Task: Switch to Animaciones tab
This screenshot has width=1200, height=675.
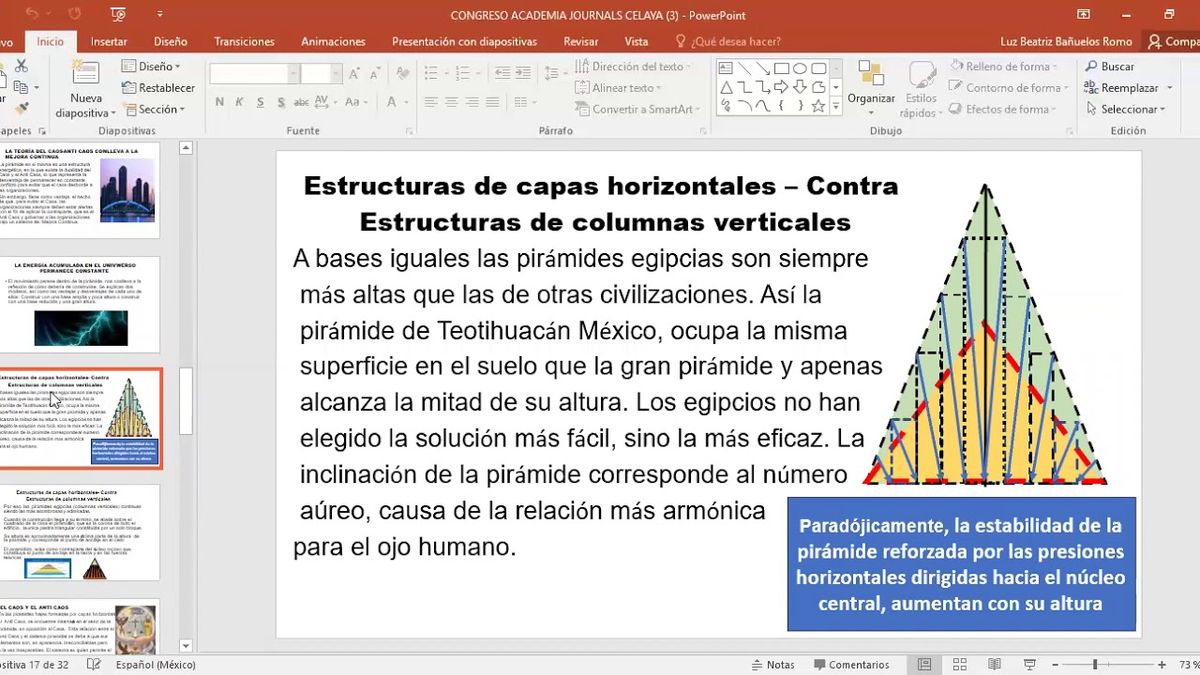Action: coord(334,41)
